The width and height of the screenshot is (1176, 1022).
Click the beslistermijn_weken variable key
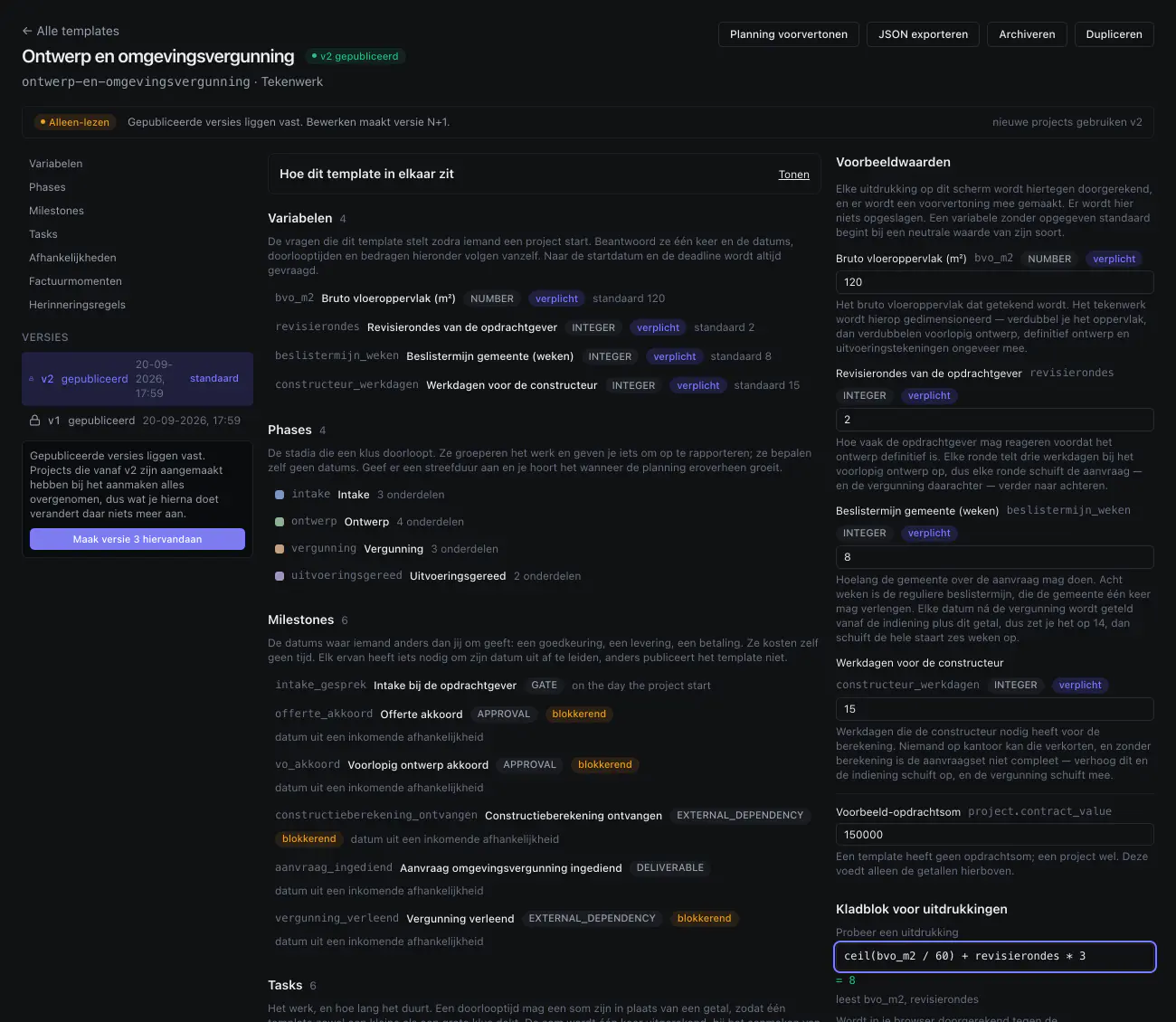tap(337, 356)
